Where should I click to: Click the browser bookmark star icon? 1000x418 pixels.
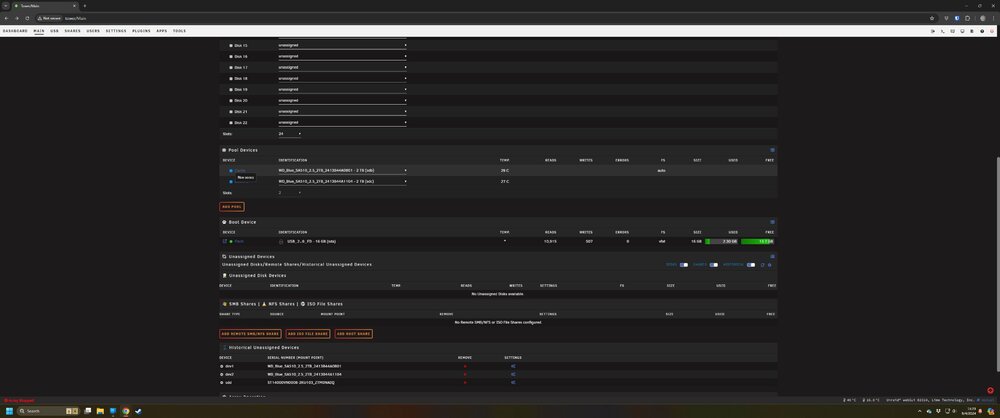[932, 18]
